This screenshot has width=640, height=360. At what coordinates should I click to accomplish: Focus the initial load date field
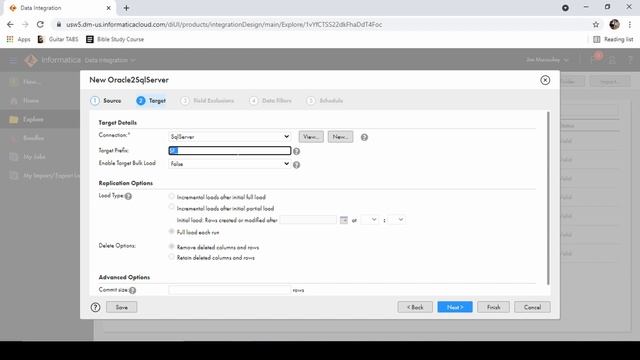[308, 220]
